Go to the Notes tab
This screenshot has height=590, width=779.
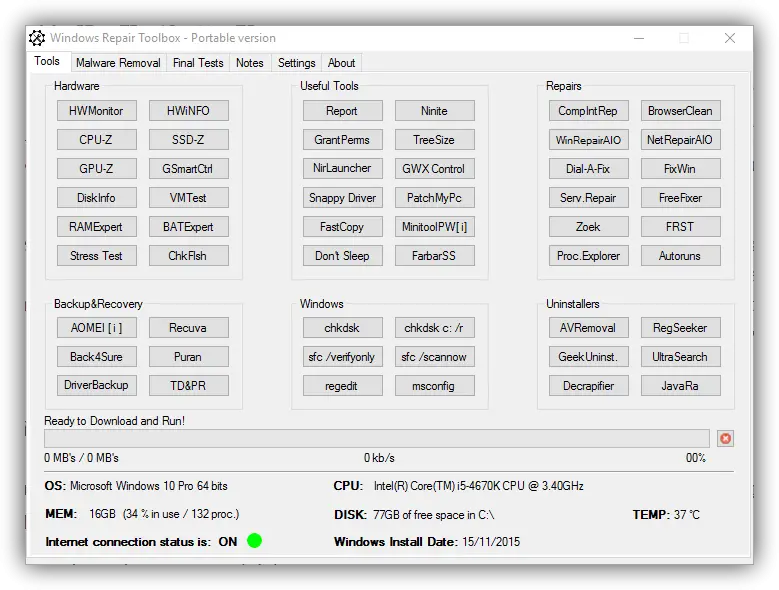(x=249, y=63)
